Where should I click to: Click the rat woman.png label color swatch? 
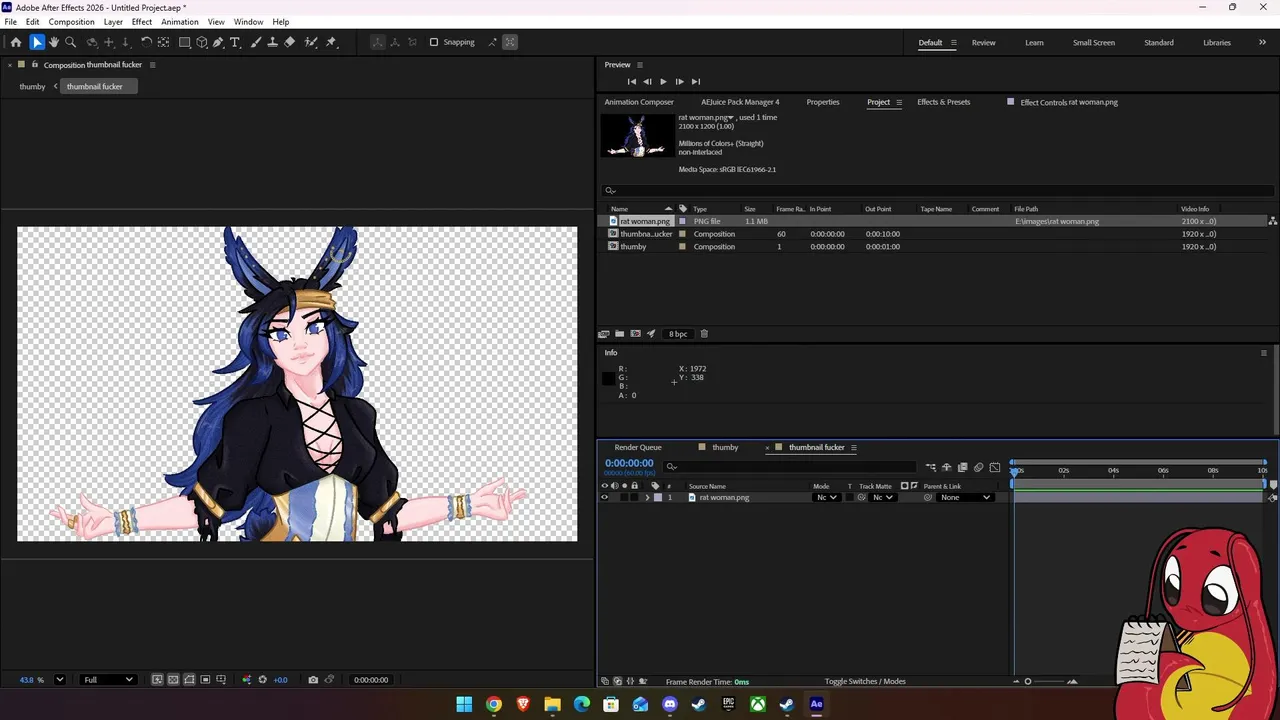pyautogui.click(x=657, y=497)
